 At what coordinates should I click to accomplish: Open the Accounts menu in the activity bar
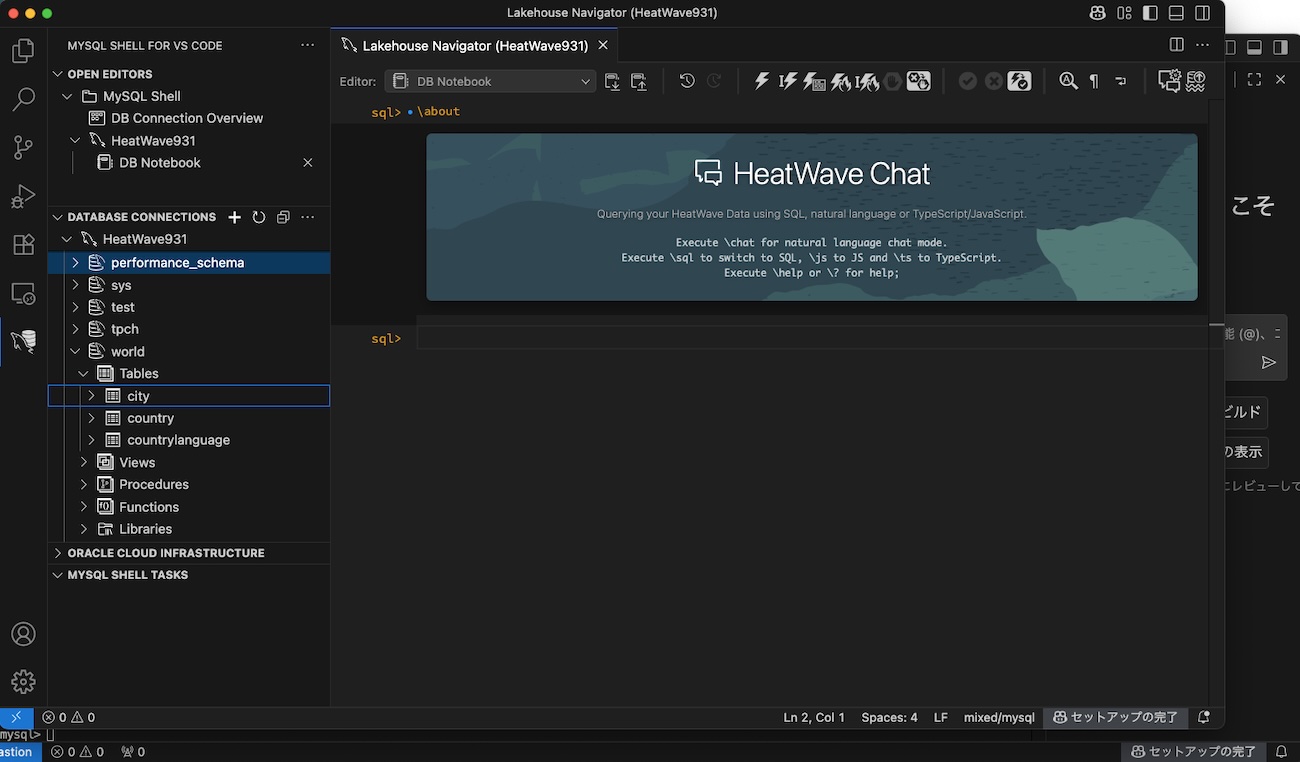coord(23,634)
